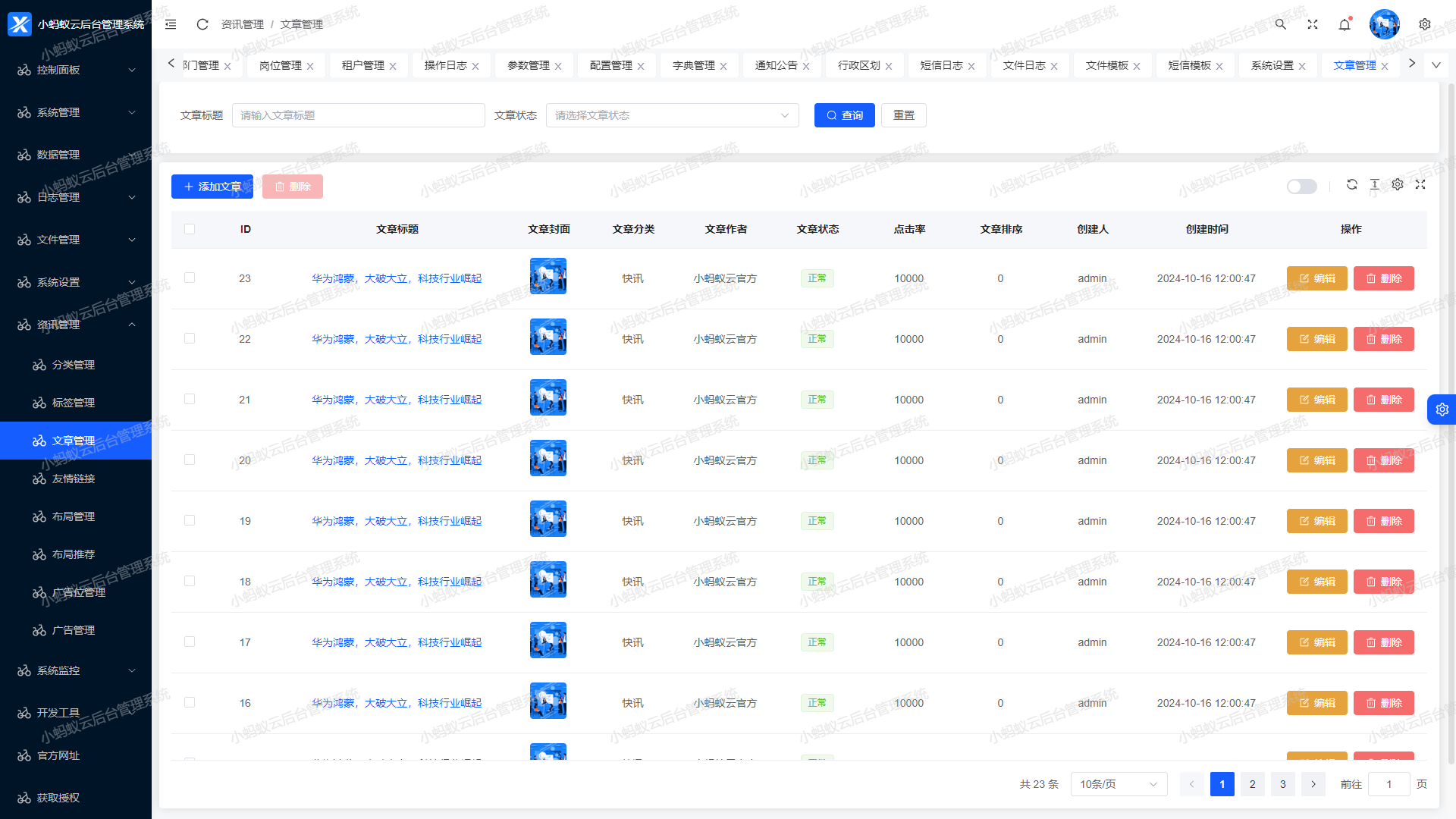Click the 添加文章 button

212,187
